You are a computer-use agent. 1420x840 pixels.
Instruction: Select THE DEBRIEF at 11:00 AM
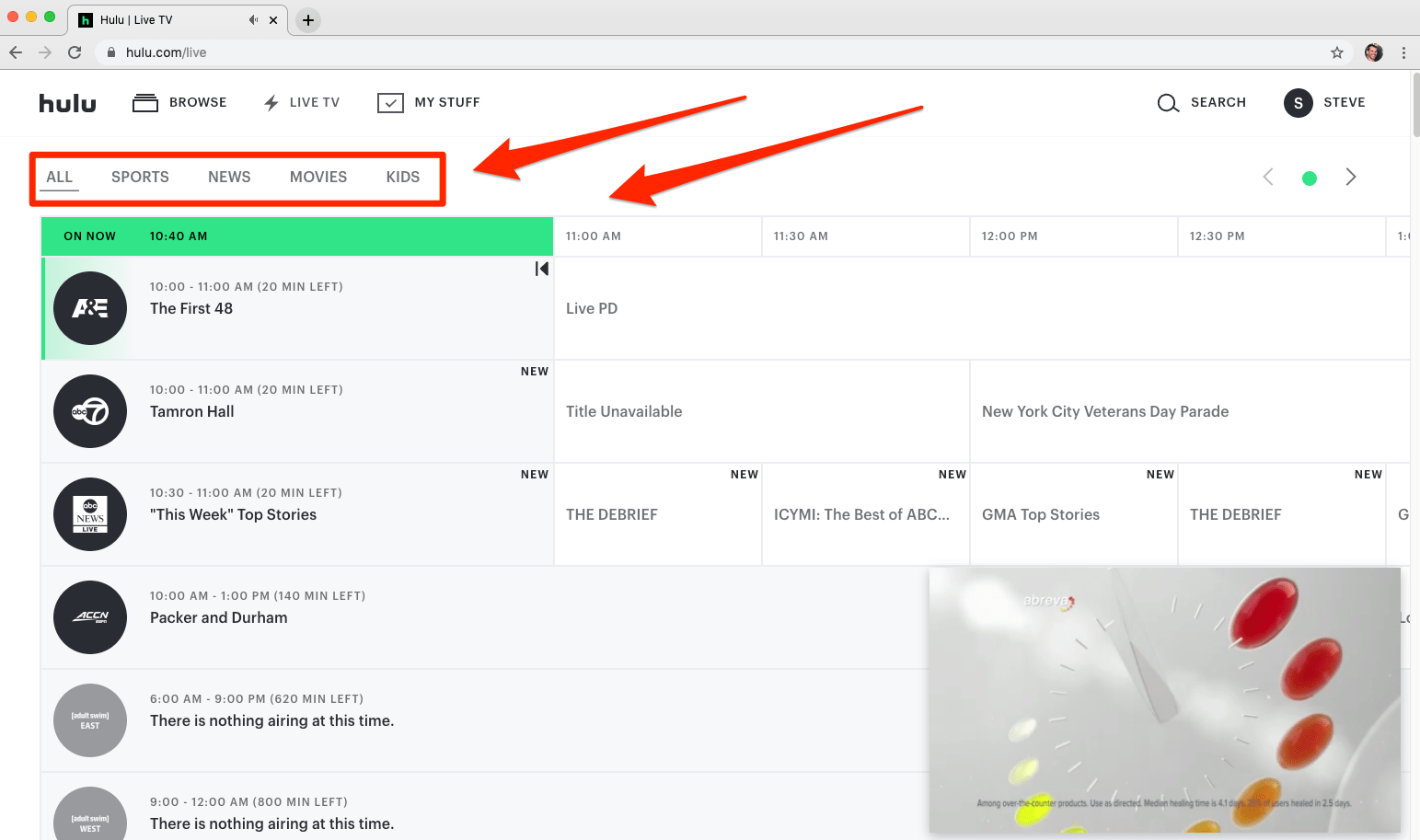(658, 514)
